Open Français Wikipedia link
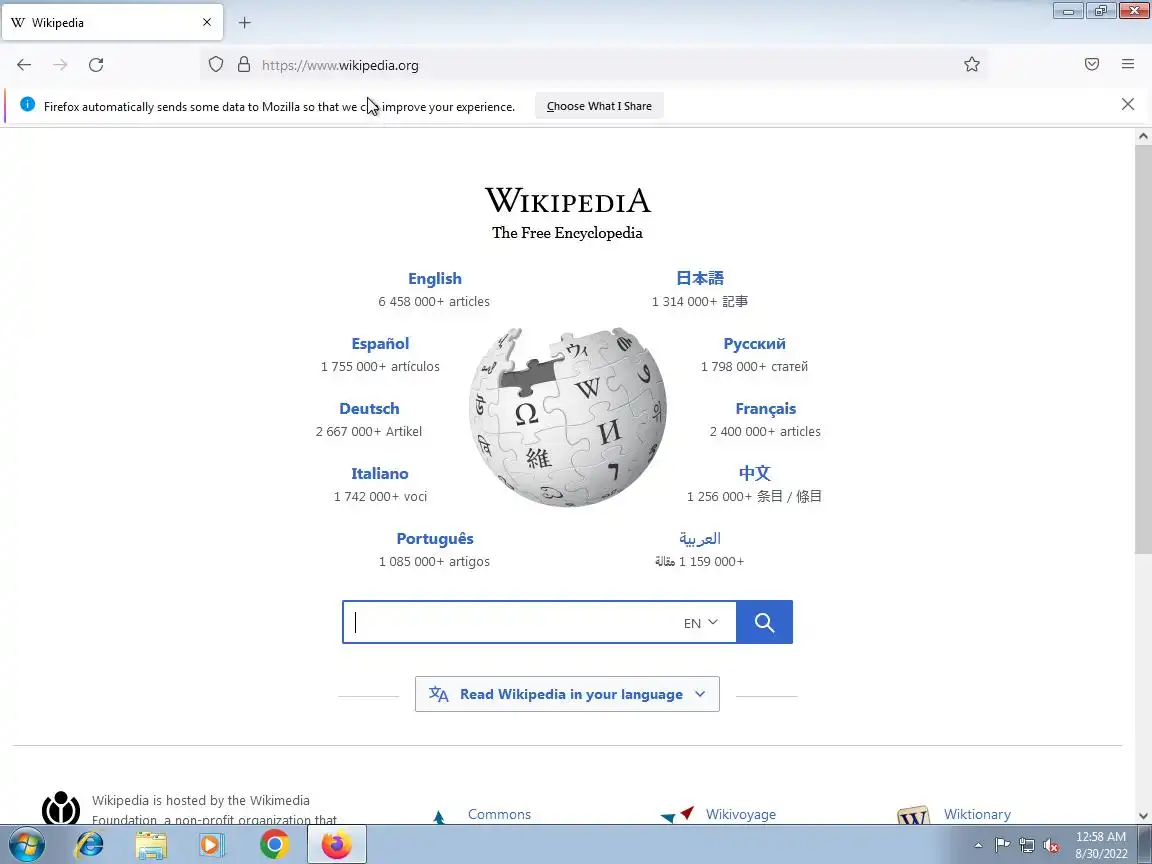Viewport: 1152px width, 864px height. [x=766, y=408]
